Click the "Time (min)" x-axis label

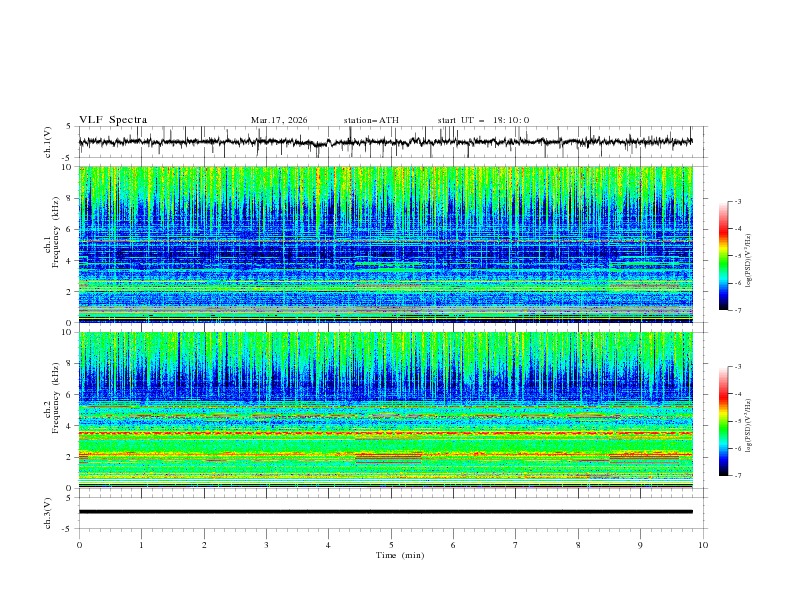coord(400,555)
